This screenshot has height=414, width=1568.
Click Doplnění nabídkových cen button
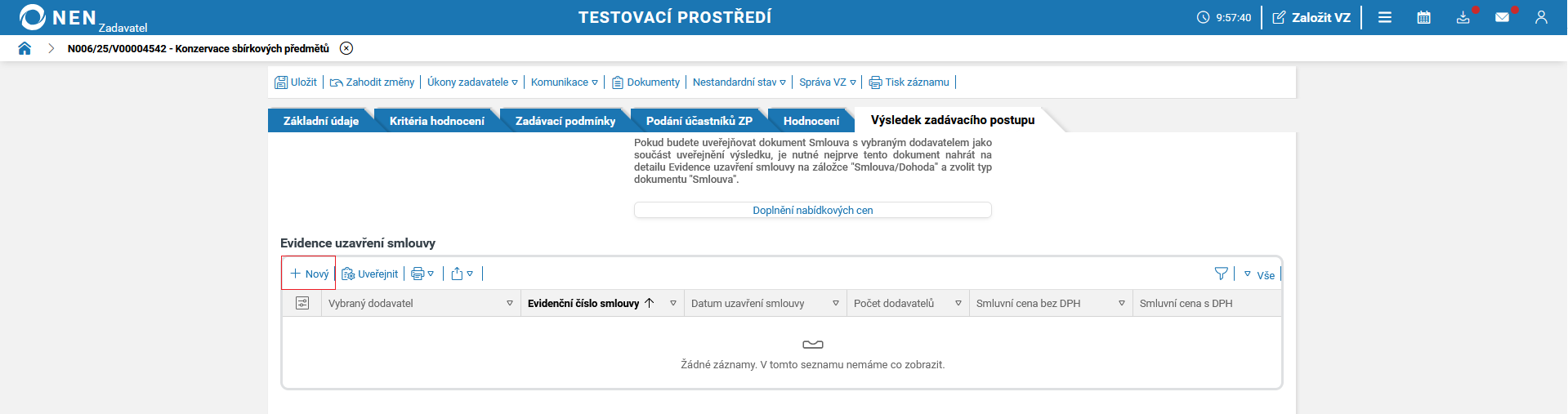coord(813,210)
